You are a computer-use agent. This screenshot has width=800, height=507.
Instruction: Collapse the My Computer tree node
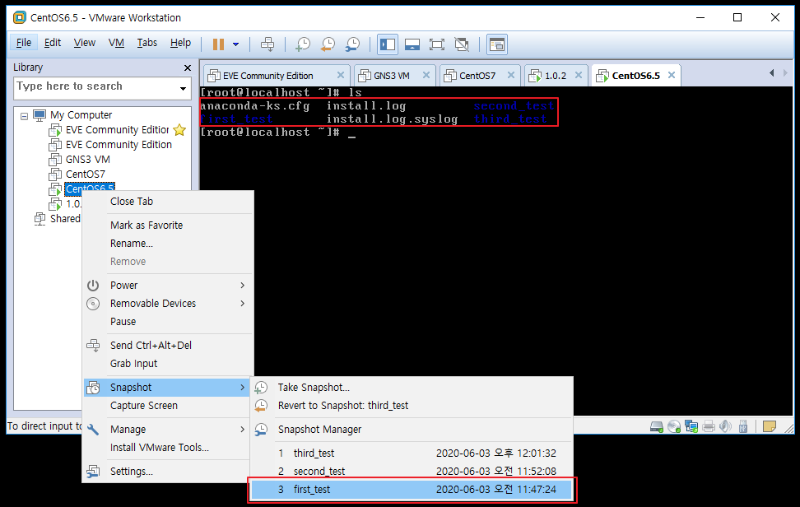coord(24,115)
